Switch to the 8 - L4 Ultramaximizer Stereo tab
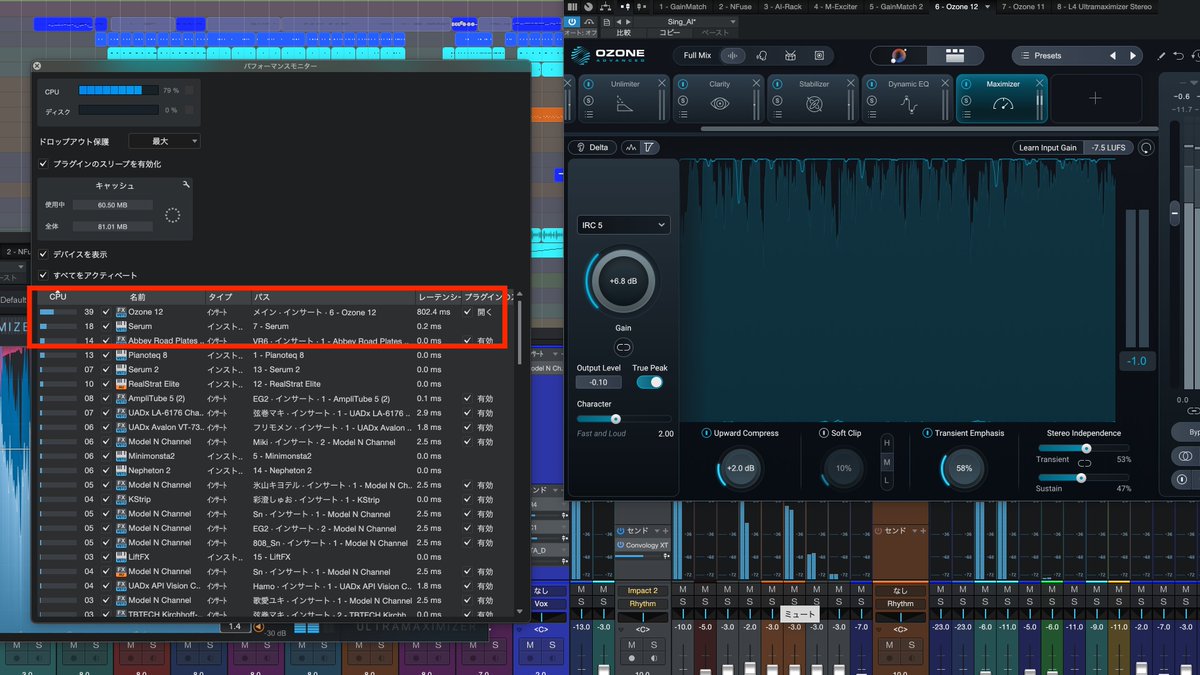 pos(1104,6)
